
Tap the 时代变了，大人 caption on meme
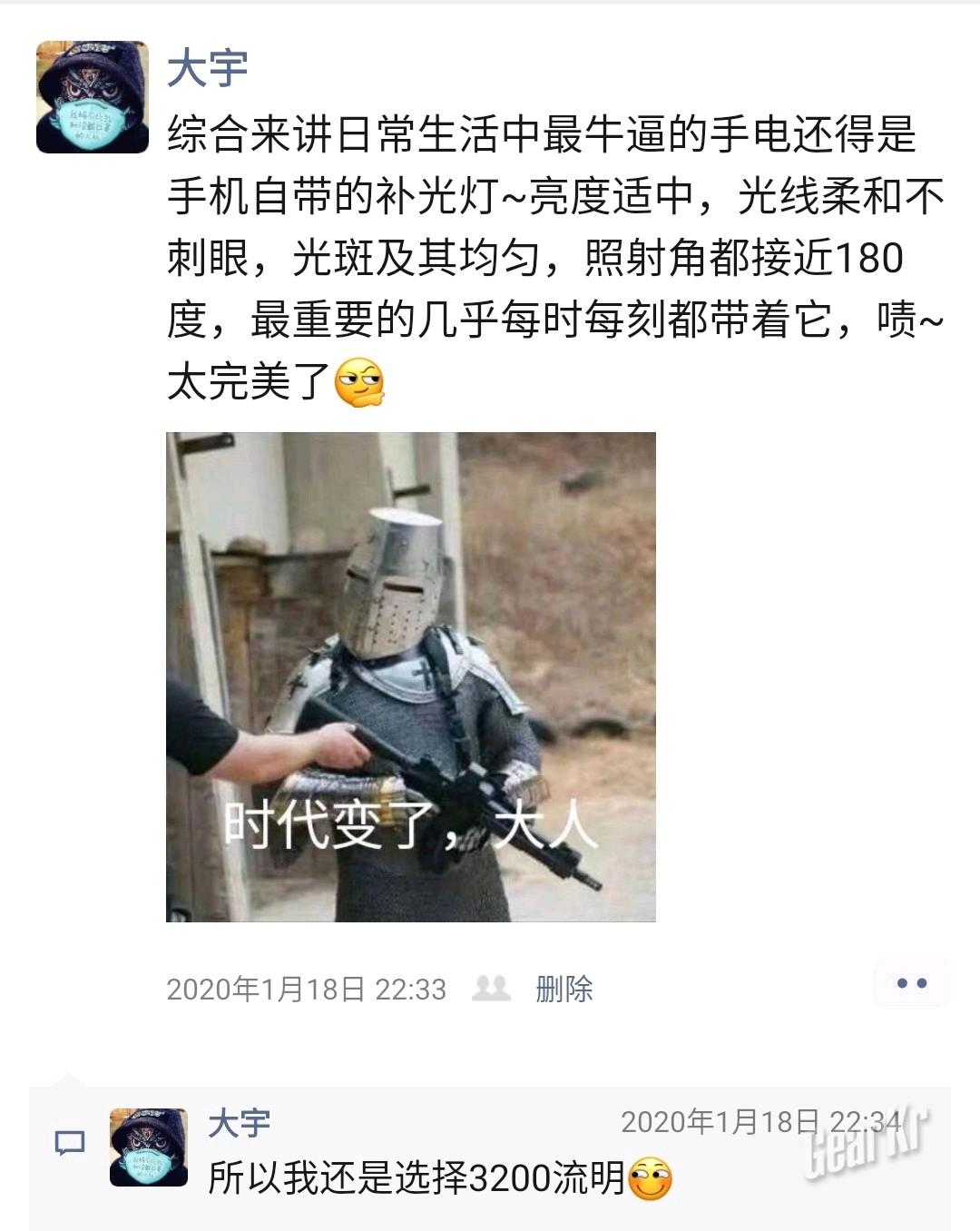[x=410, y=824]
